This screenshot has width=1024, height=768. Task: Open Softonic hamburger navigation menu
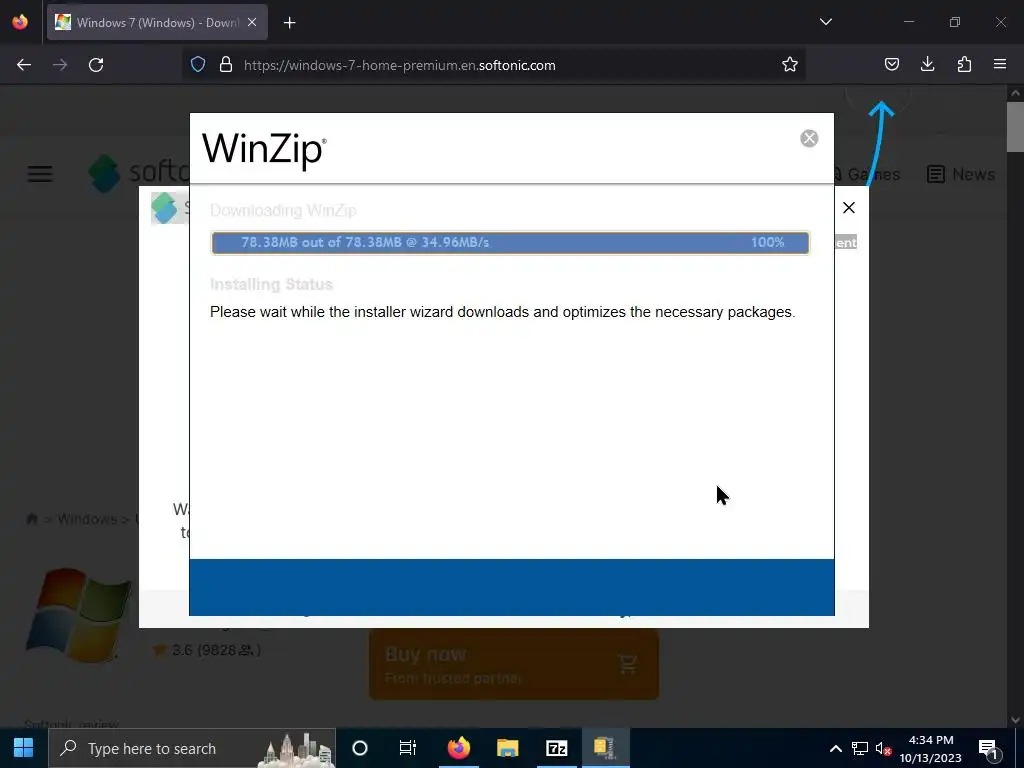click(x=40, y=174)
